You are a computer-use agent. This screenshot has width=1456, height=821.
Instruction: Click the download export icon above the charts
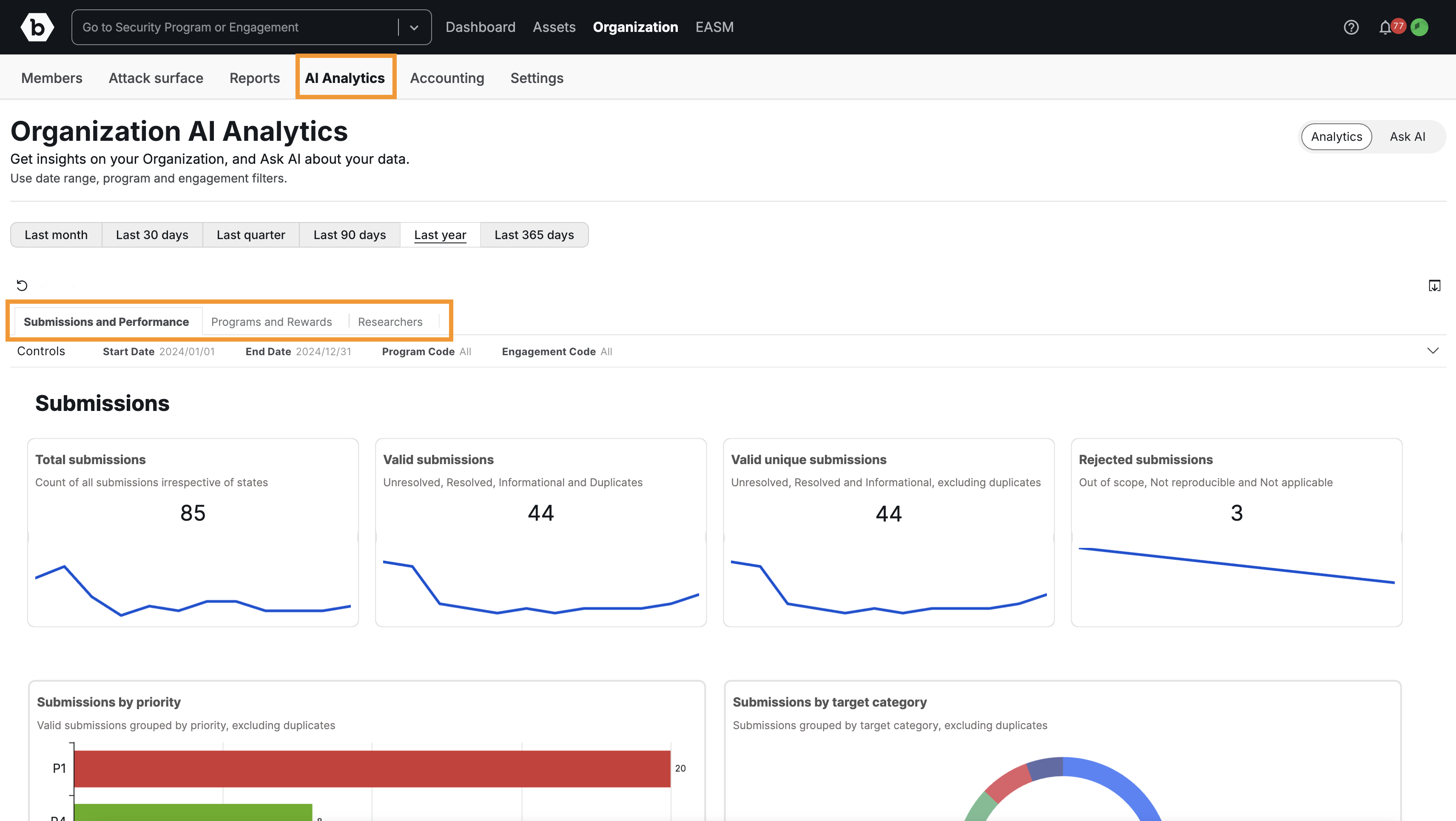[1434, 285]
